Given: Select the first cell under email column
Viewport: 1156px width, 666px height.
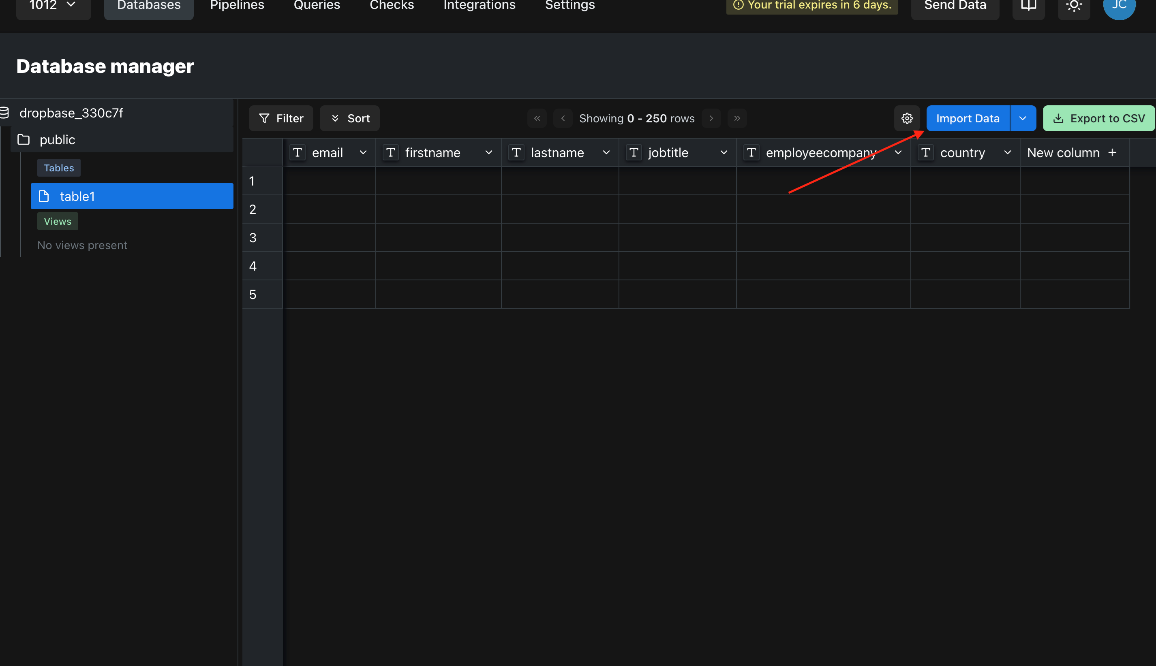Looking at the screenshot, I should coord(330,181).
